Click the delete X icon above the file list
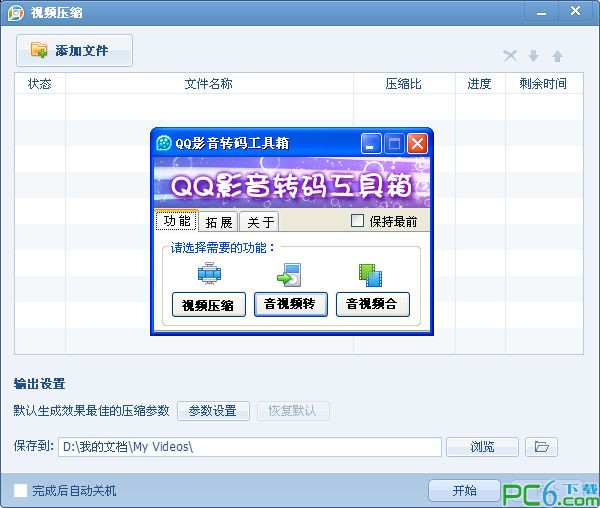This screenshot has height=508, width=600. click(x=510, y=56)
